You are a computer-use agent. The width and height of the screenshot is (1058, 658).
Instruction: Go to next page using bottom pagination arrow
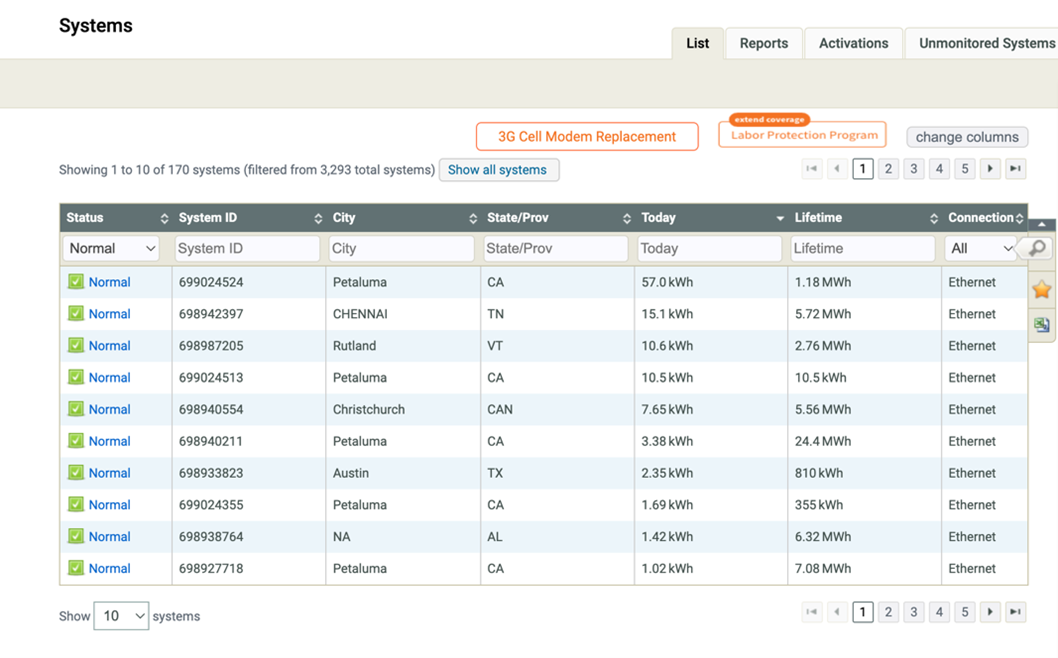[x=990, y=612]
